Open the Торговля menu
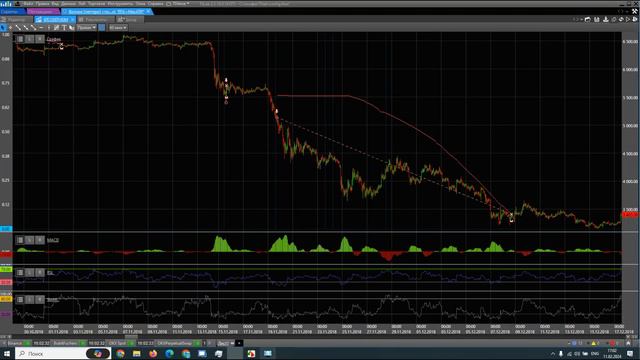640x360 pixels. (97, 4)
